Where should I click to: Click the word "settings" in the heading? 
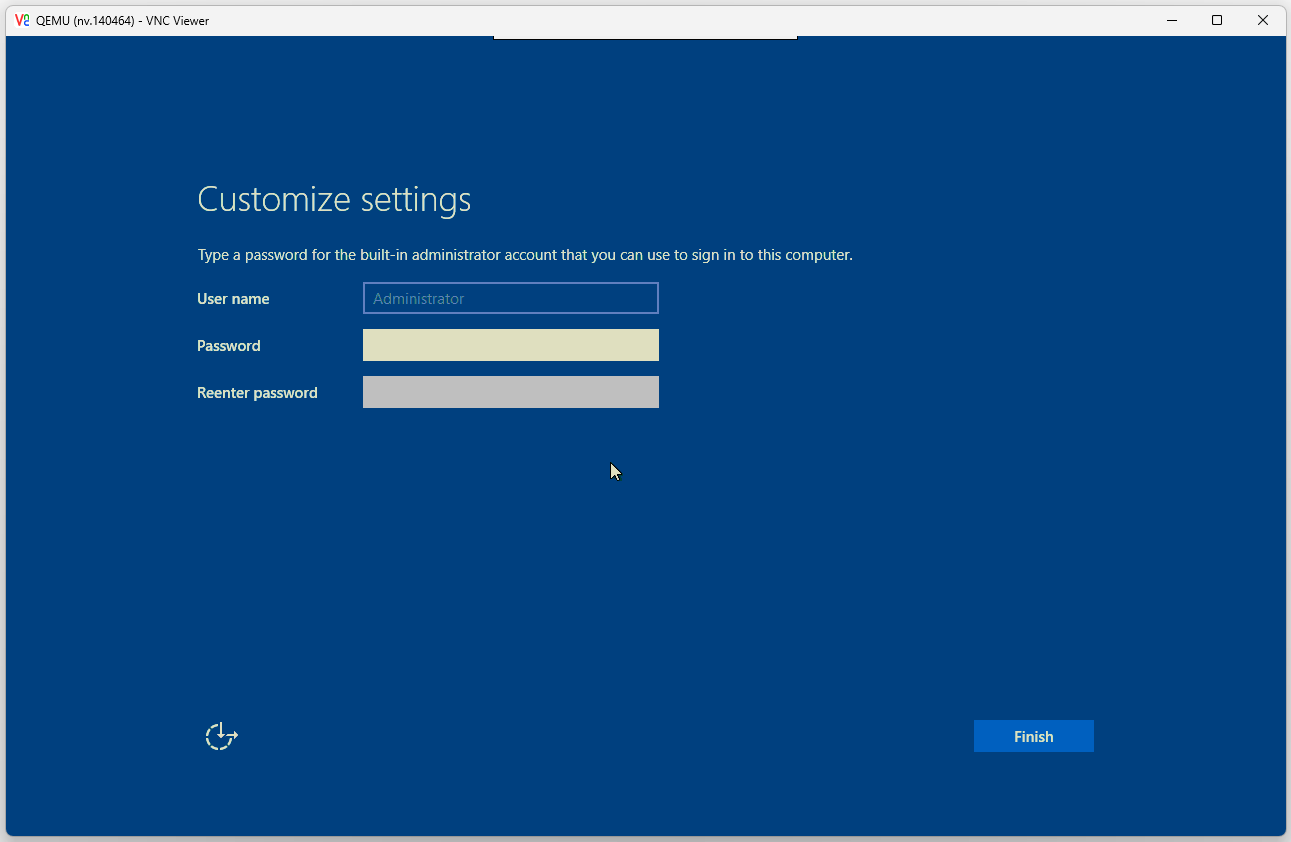[x=415, y=200]
